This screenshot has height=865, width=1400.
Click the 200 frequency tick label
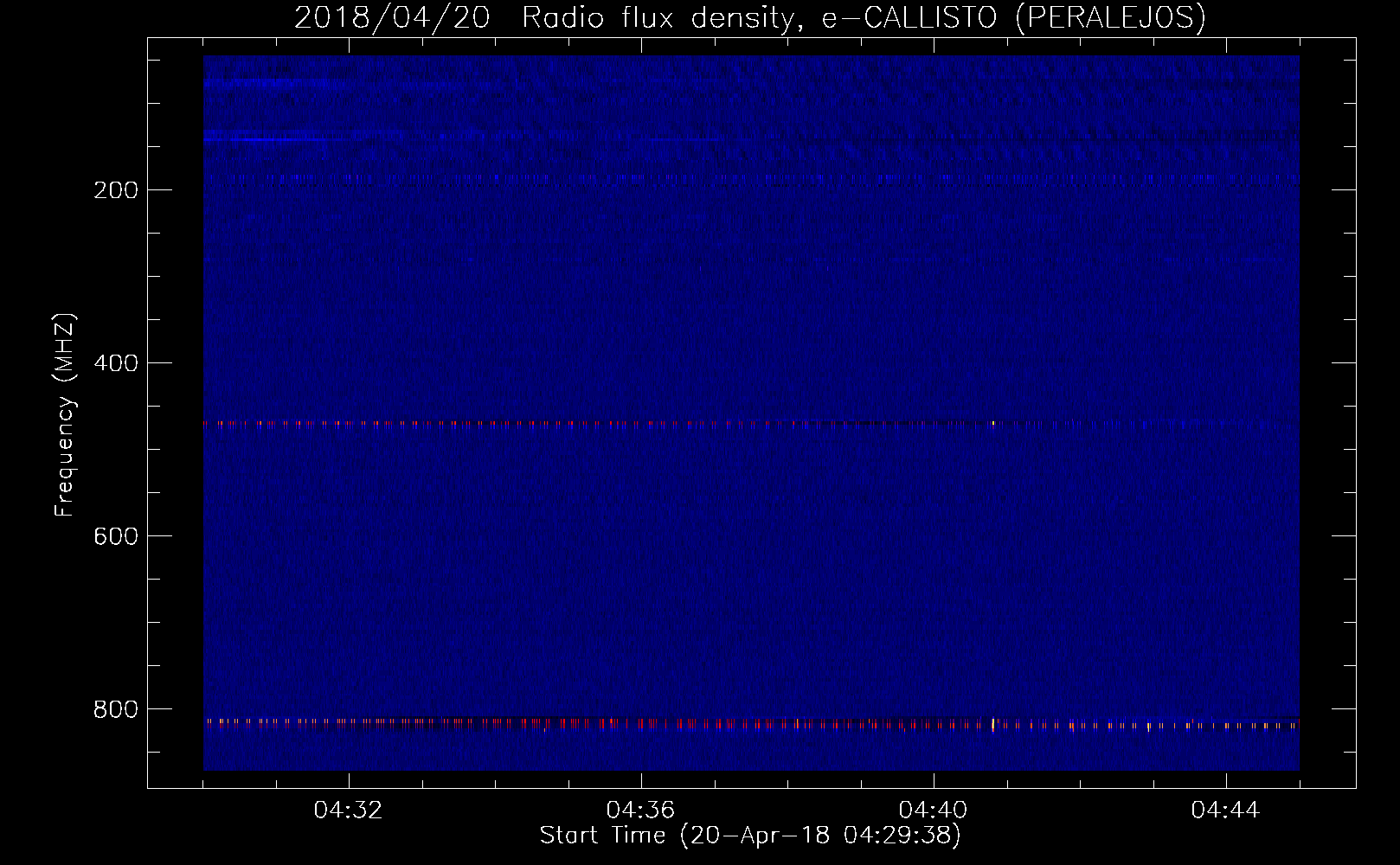(x=116, y=190)
